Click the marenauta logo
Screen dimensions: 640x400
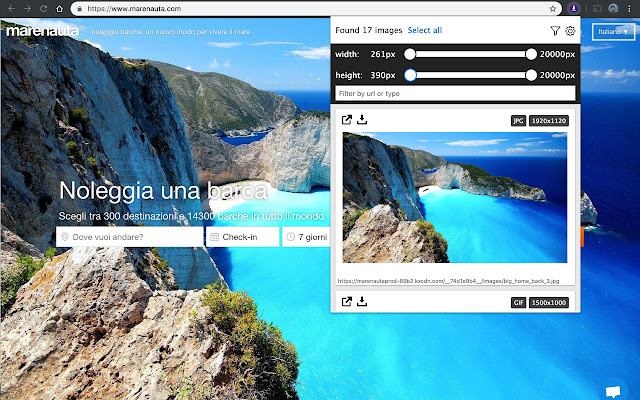pos(40,31)
